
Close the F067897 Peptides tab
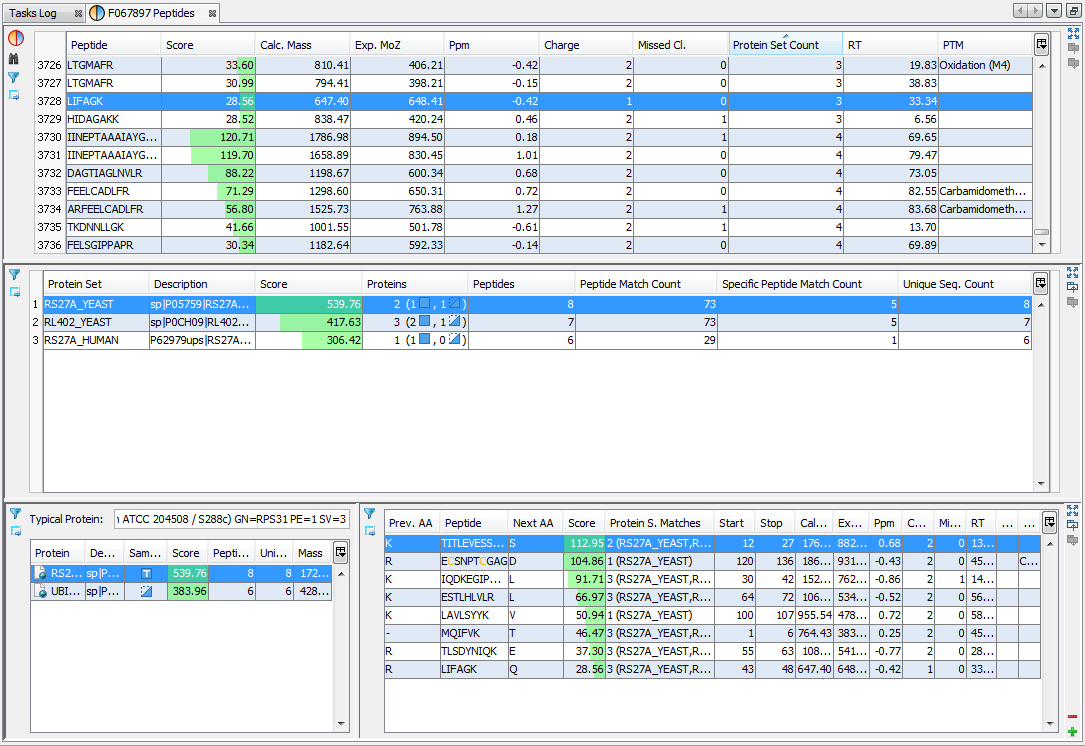tap(212, 13)
